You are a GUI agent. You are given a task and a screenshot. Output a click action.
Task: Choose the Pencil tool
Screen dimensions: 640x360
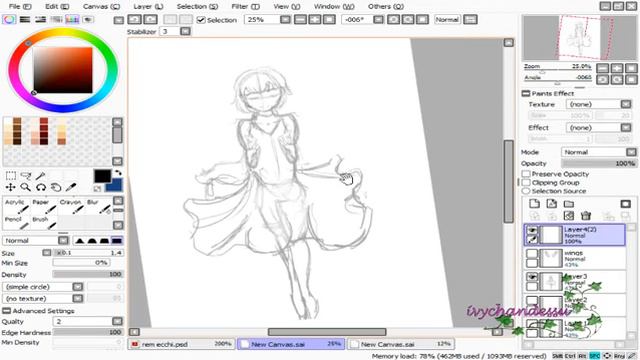click(x=16, y=222)
